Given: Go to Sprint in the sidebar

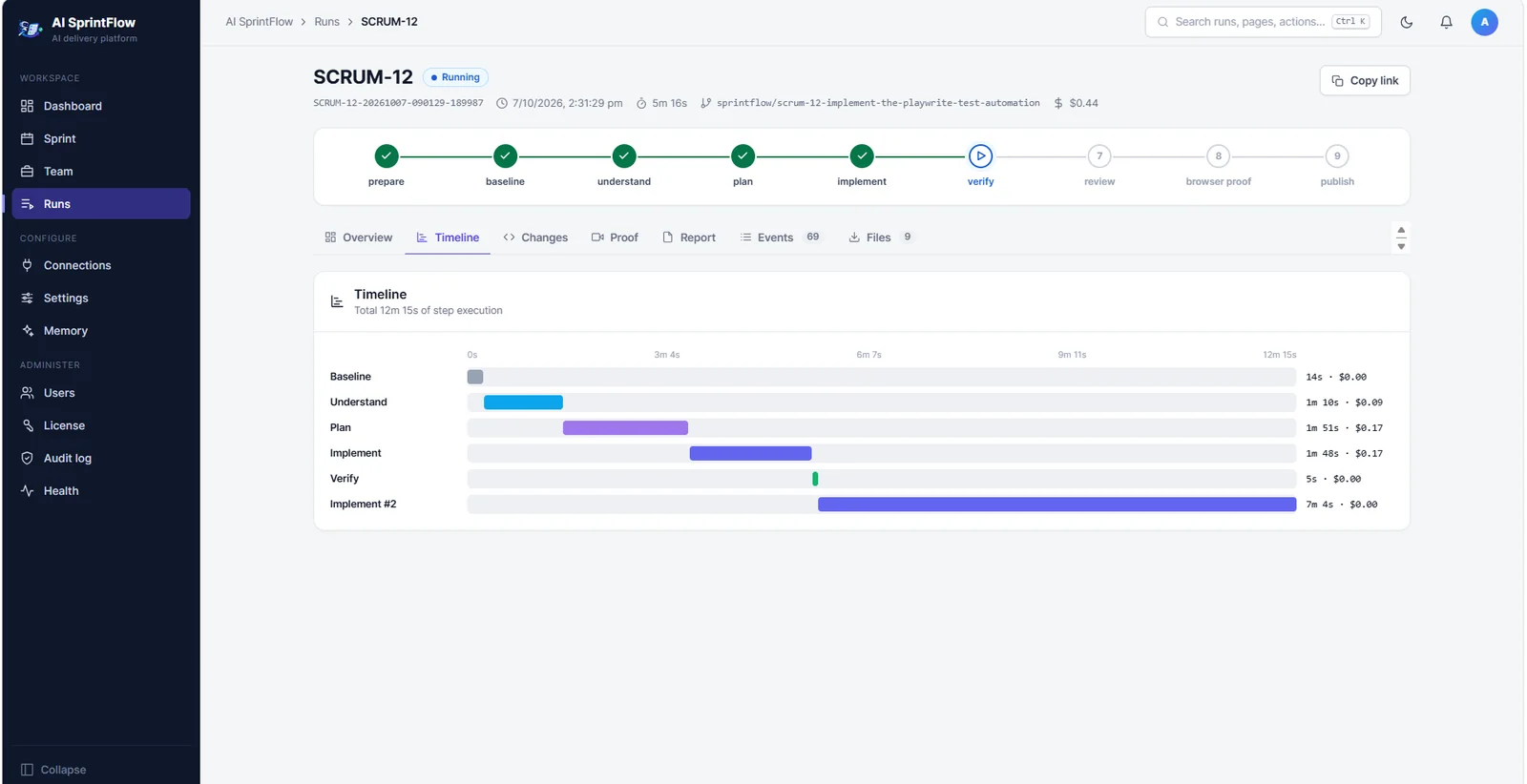Looking at the screenshot, I should (100, 138).
